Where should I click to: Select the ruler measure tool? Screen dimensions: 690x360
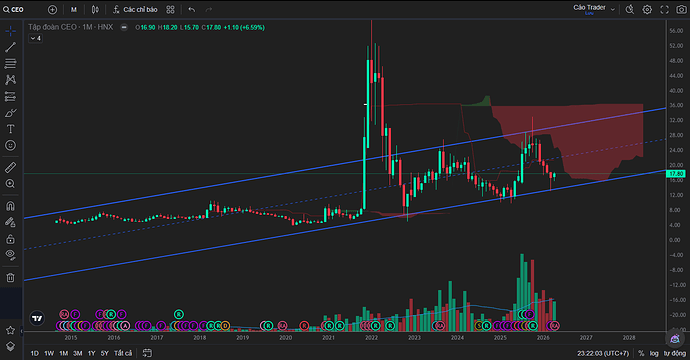(11, 167)
